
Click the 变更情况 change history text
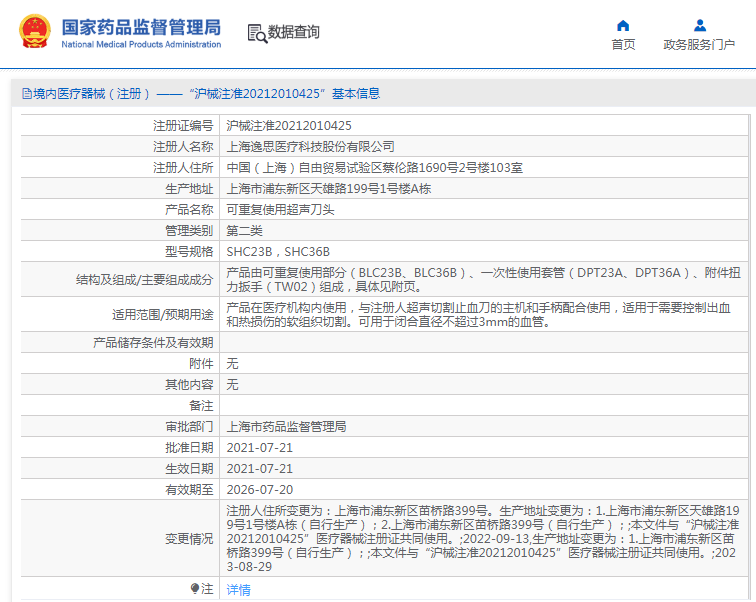tap(483, 538)
